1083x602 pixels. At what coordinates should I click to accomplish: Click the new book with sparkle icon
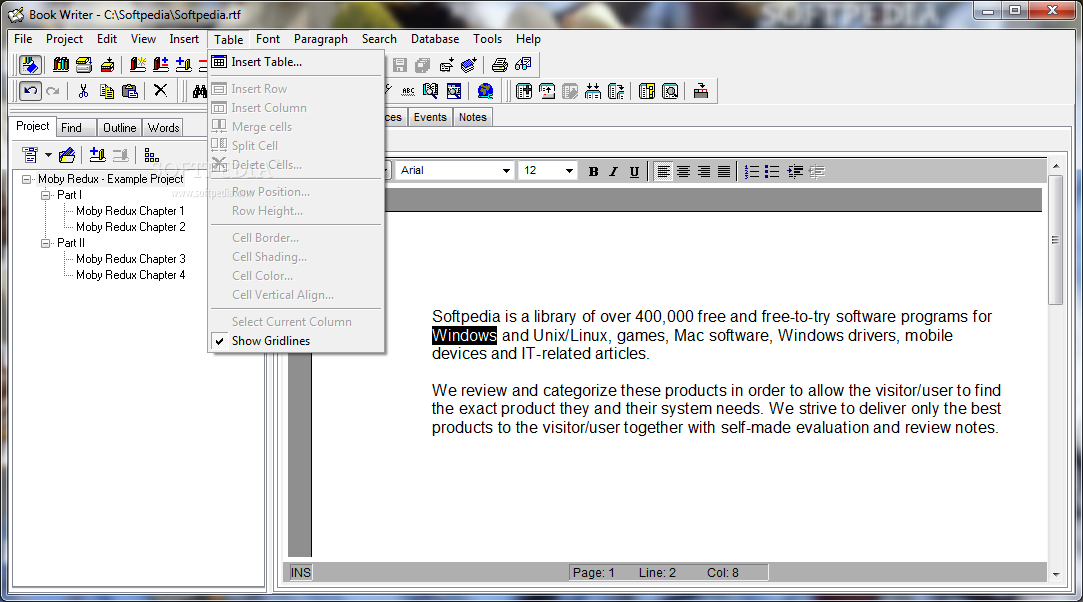(x=138, y=65)
